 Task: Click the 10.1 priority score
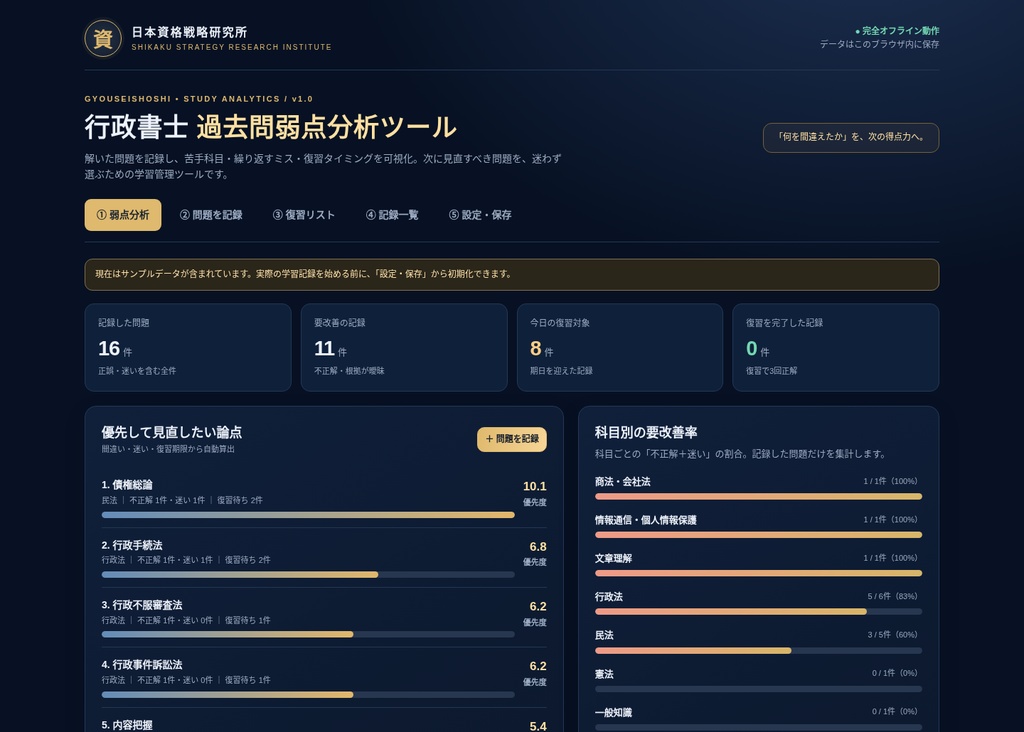pyautogui.click(x=535, y=486)
